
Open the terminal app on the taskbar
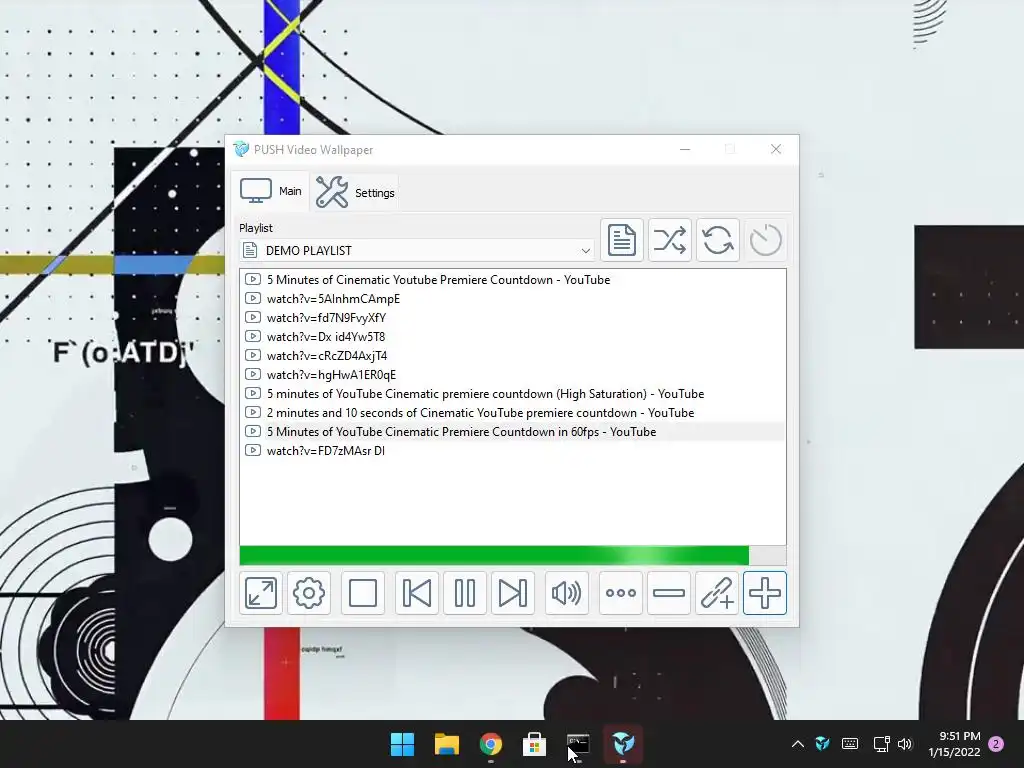tap(579, 744)
